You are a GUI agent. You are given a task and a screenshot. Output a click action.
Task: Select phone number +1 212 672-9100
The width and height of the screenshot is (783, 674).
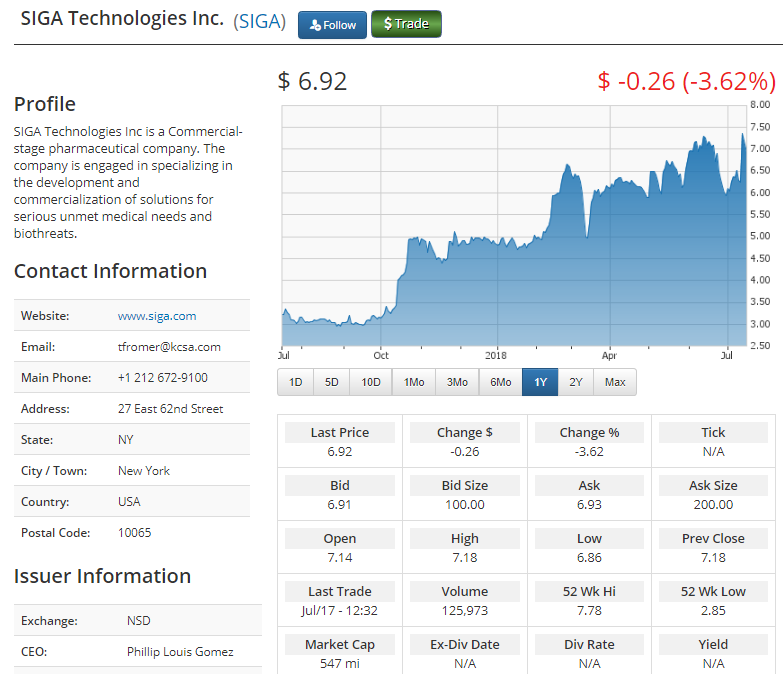point(163,378)
